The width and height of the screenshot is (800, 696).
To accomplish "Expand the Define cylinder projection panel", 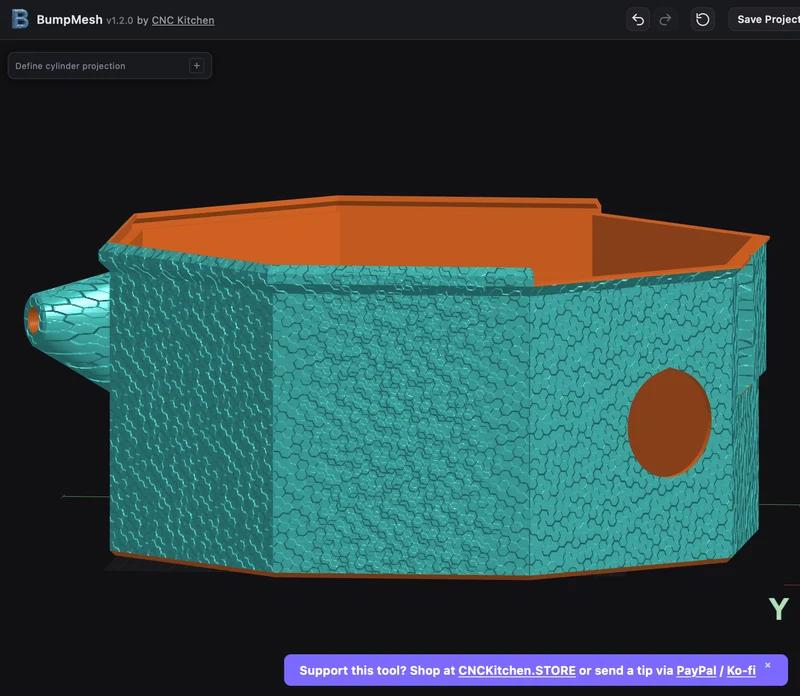I will tap(110, 66).
